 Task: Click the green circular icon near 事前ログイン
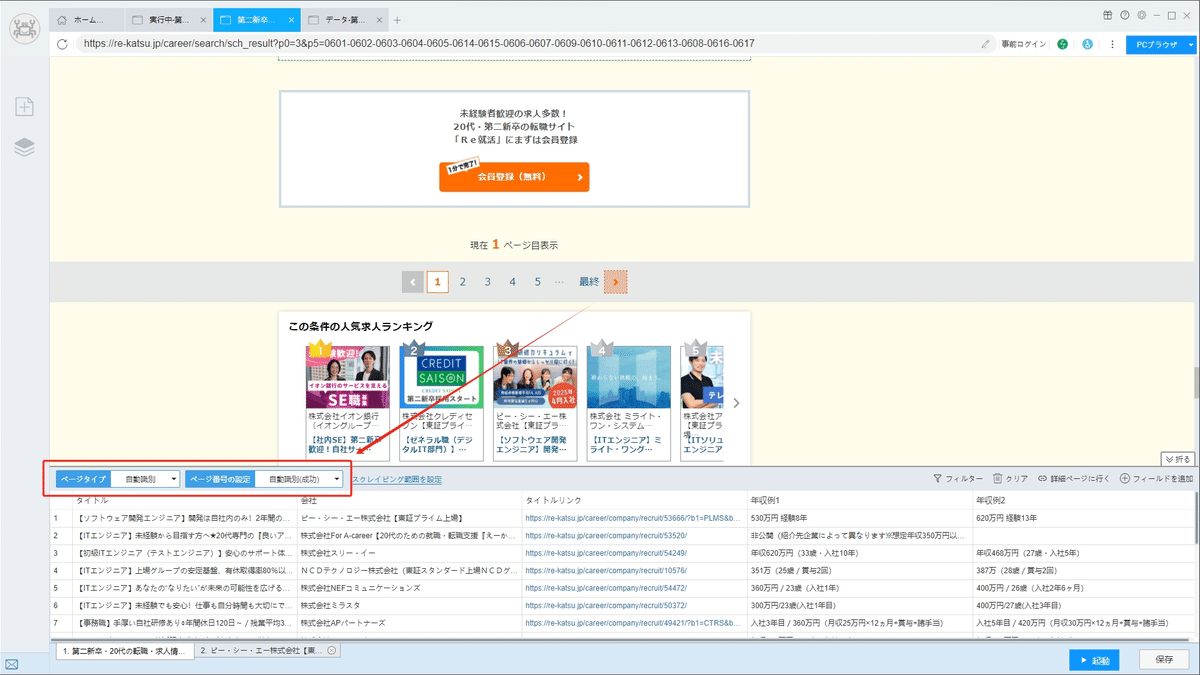[x=1063, y=44]
